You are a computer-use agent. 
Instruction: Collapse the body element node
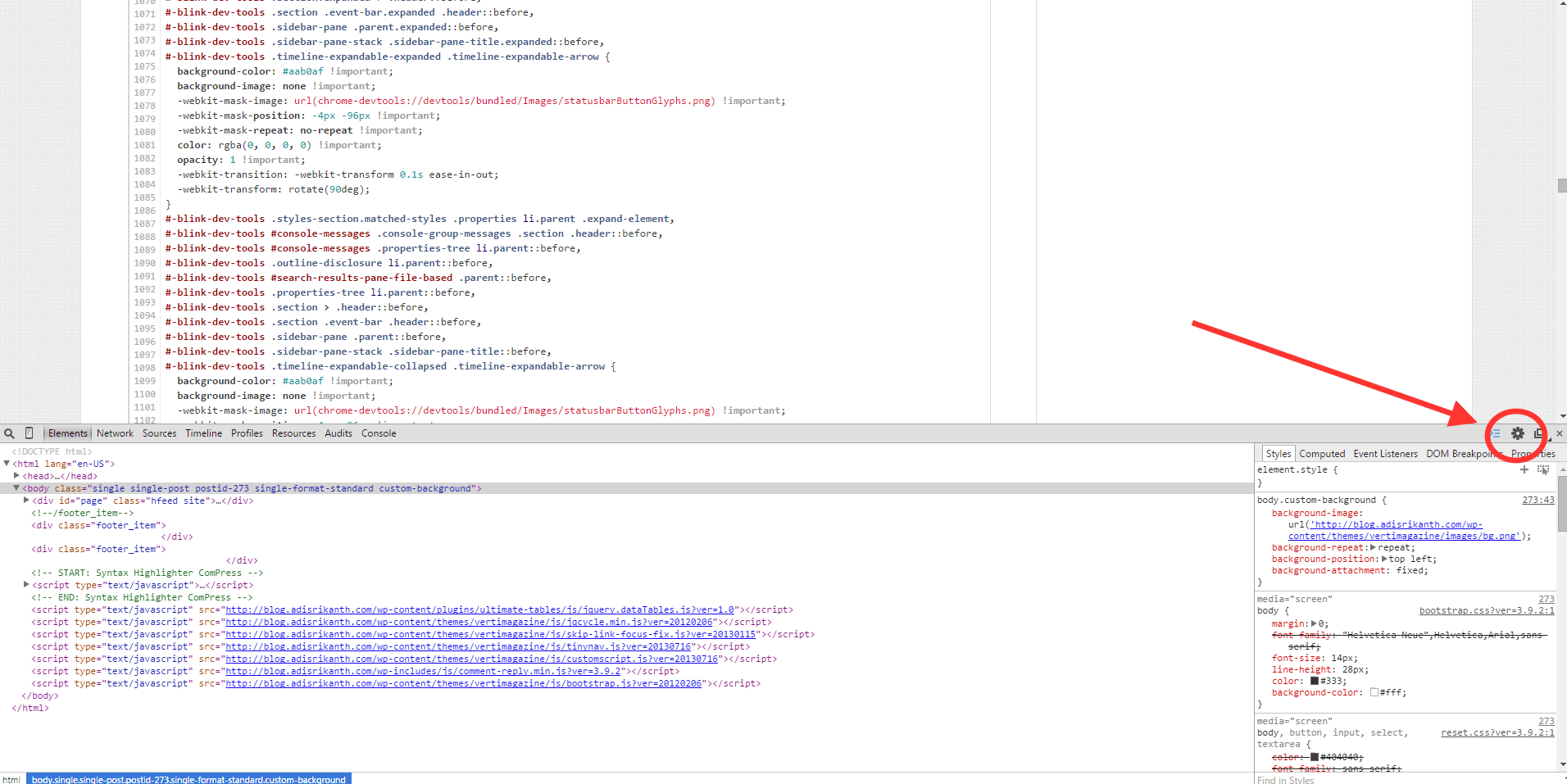(16, 488)
